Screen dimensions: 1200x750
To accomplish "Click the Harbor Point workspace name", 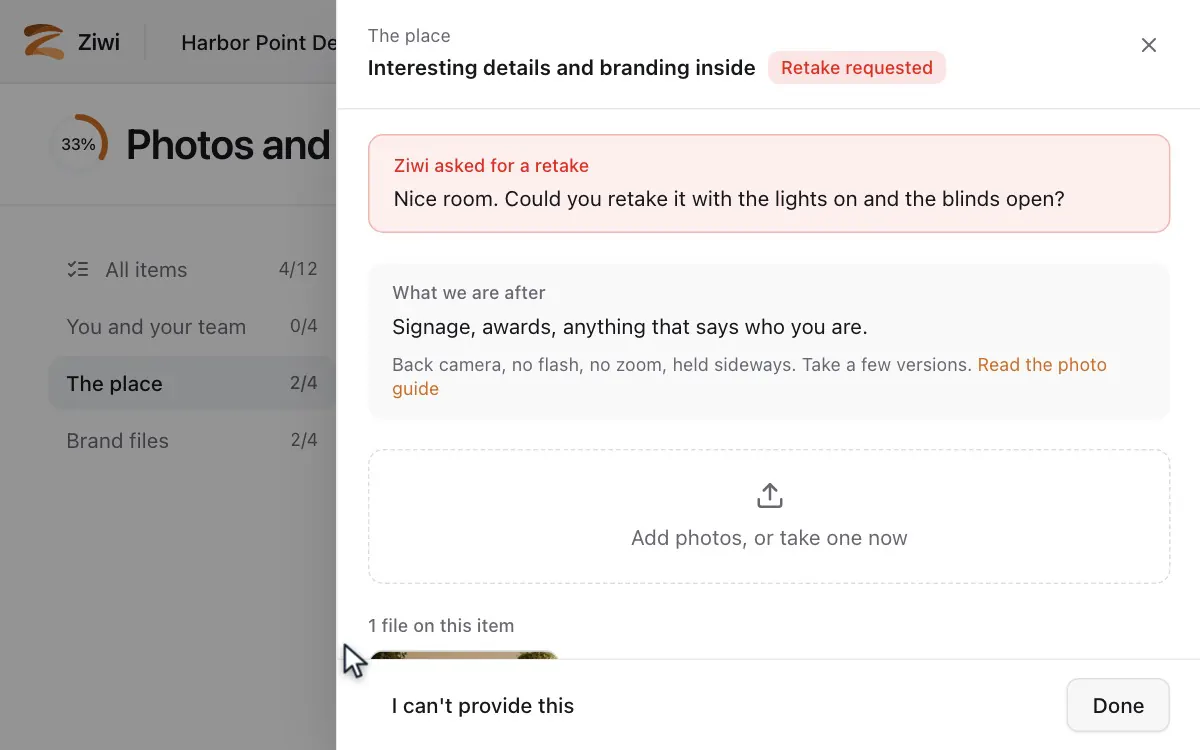I will click(258, 43).
